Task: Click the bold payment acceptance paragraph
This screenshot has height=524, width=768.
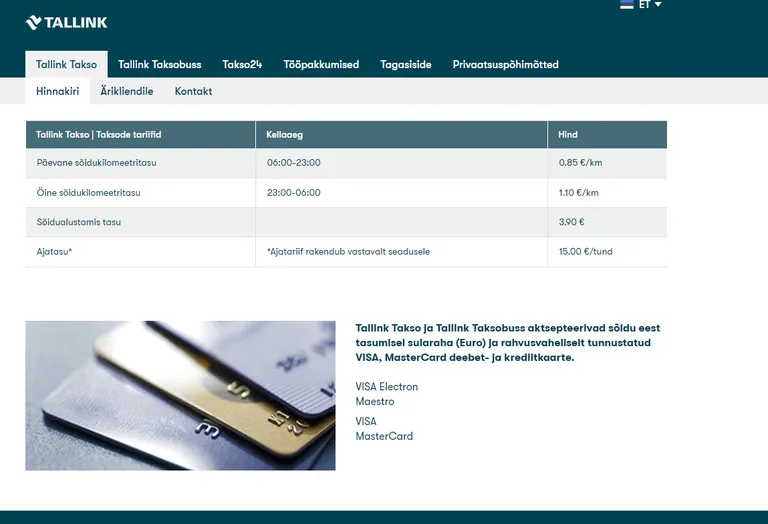Action: (508, 343)
